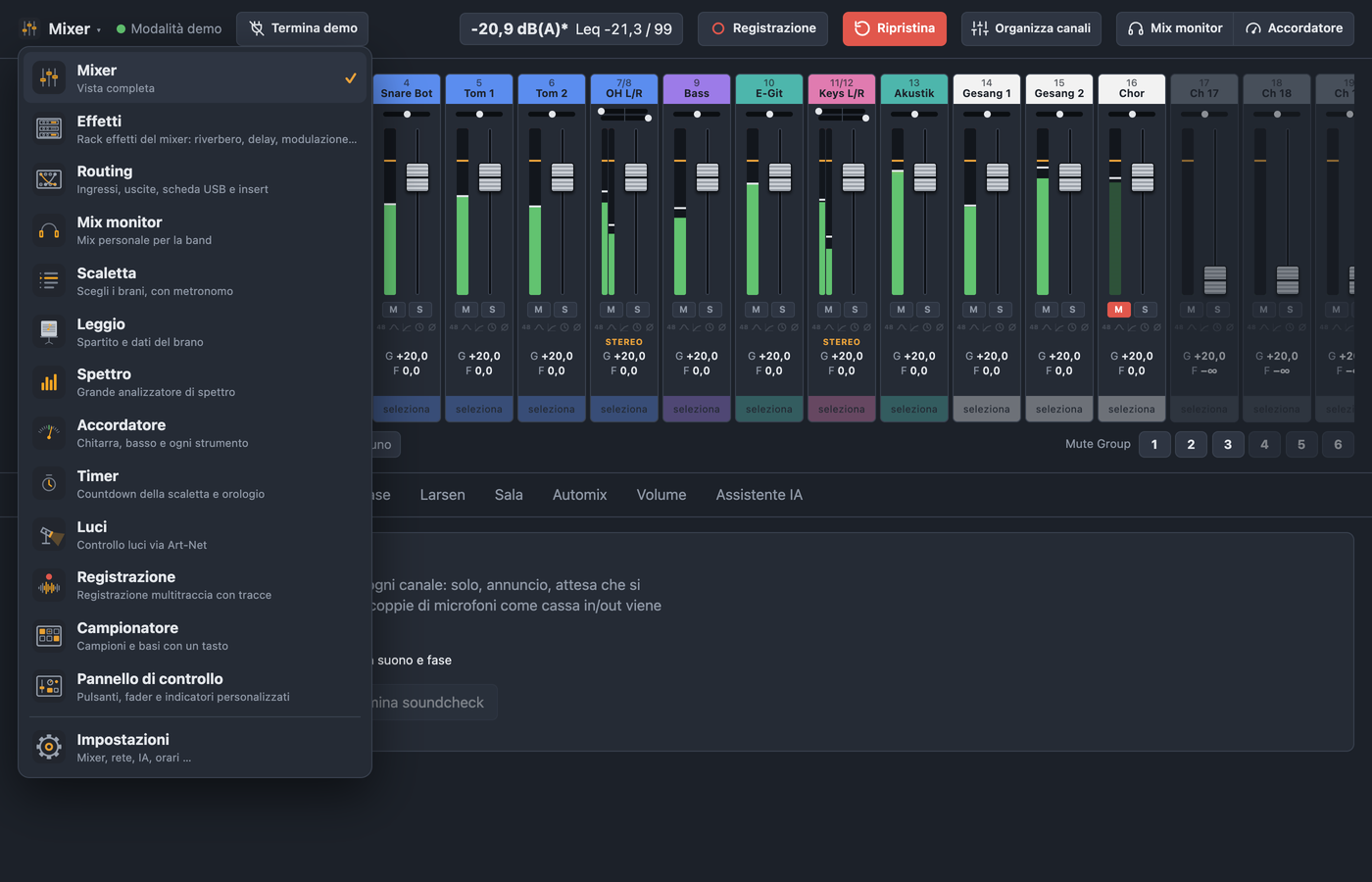Viewport: 1372px width, 882px height.
Task: Toggle Mute Group 1
Action: [1154, 444]
